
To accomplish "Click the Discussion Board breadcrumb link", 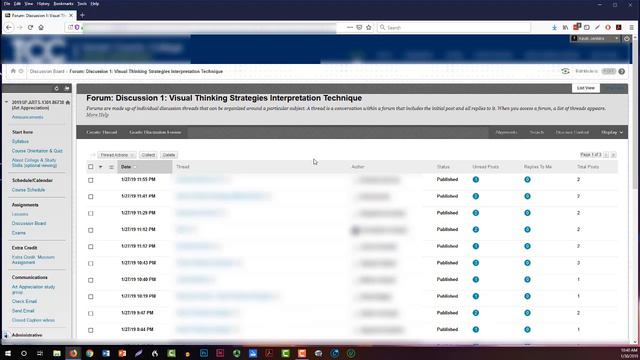I will tap(47, 71).
